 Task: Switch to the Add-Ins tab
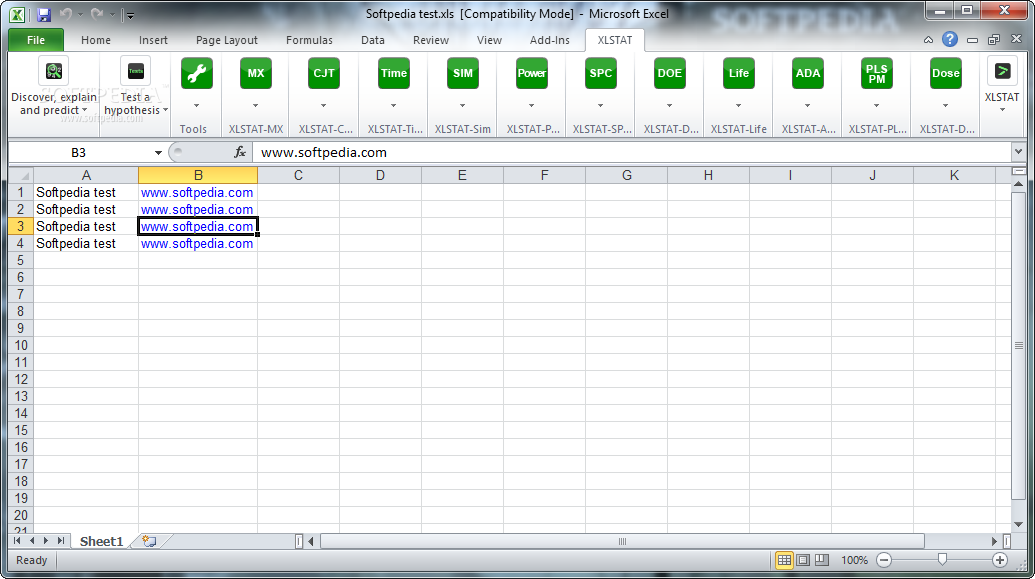click(549, 40)
